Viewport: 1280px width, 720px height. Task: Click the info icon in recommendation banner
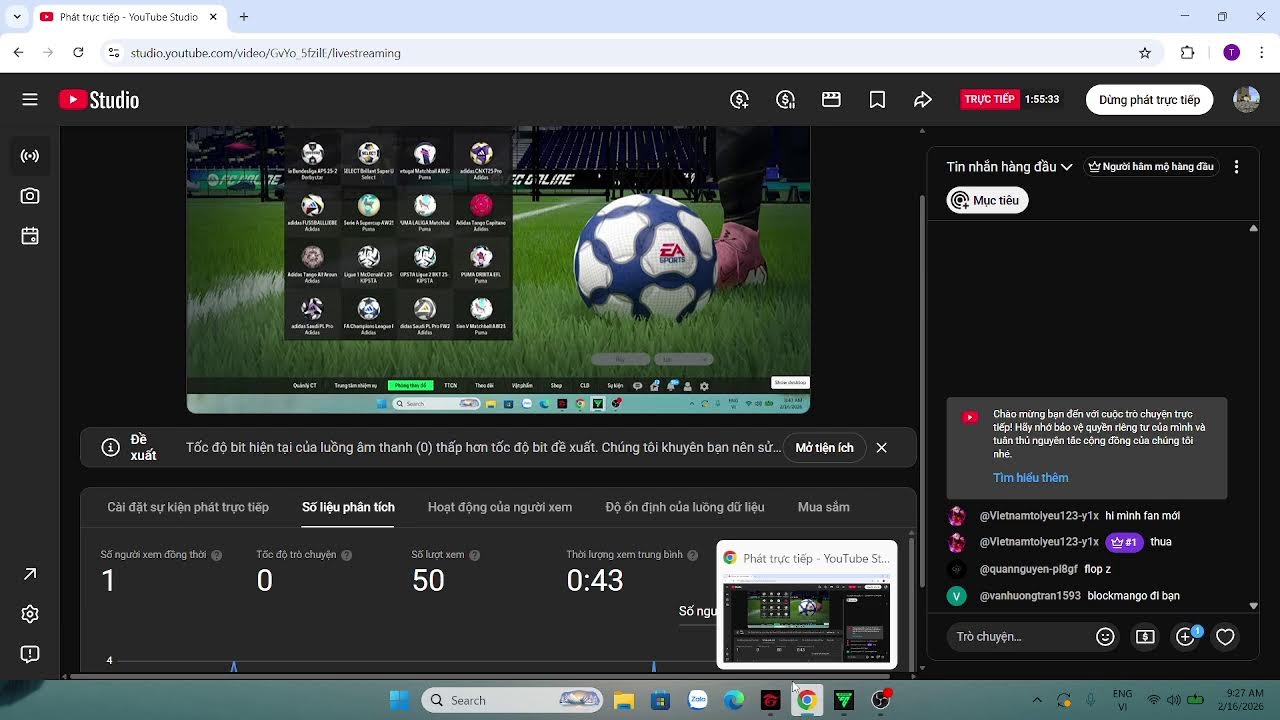111,448
